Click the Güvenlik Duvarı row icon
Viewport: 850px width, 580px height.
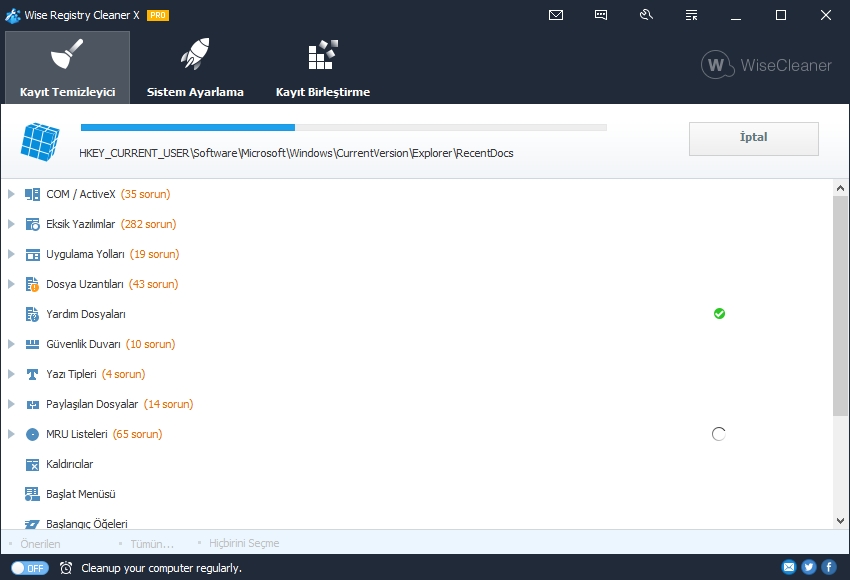pyautogui.click(x=33, y=344)
